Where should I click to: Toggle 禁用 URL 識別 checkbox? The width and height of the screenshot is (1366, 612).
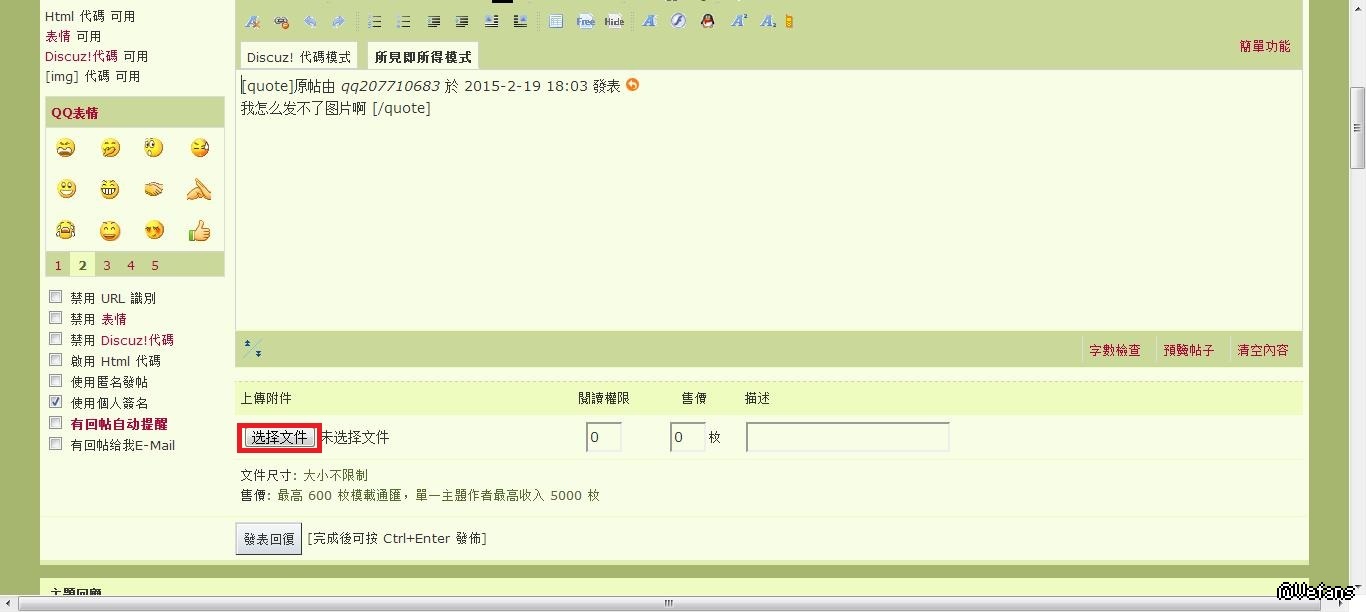coord(56,297)
